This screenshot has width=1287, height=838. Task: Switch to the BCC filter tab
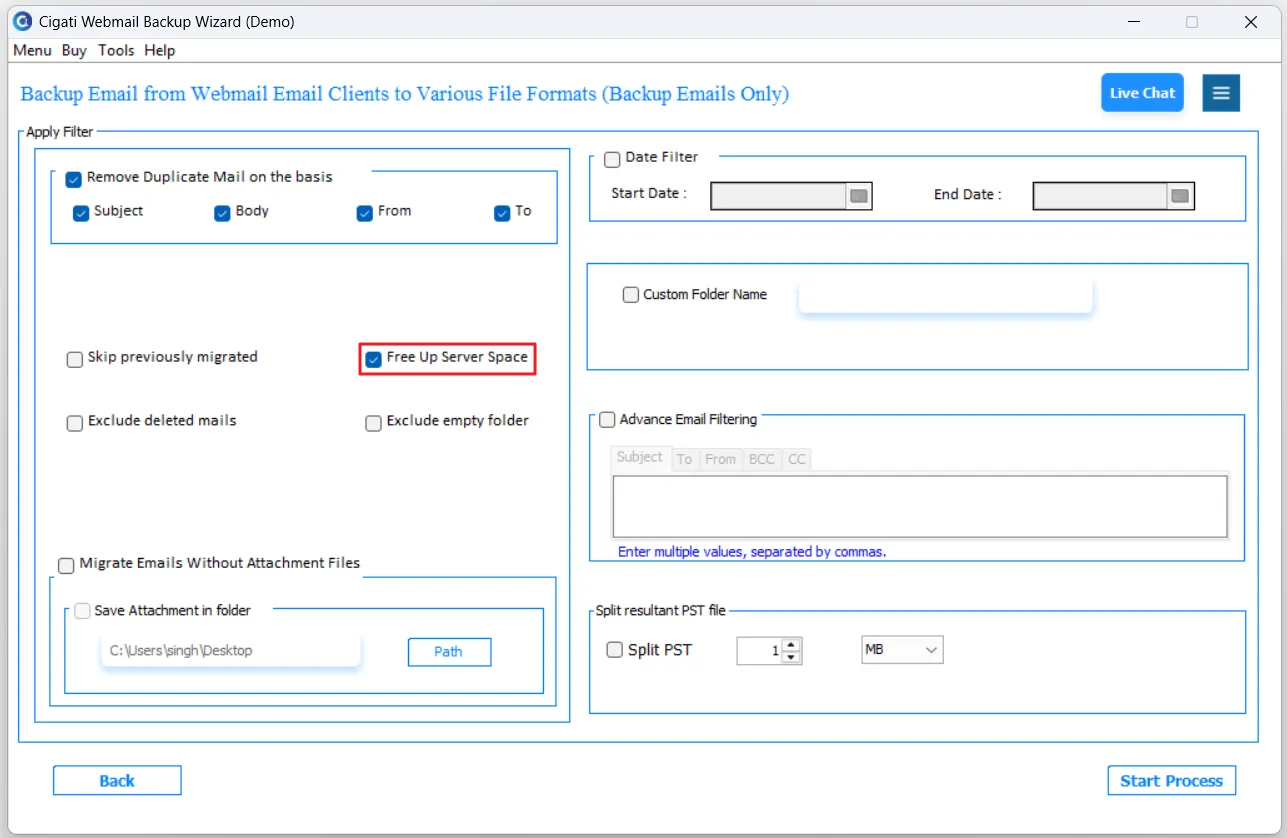(x=762, y=459)
